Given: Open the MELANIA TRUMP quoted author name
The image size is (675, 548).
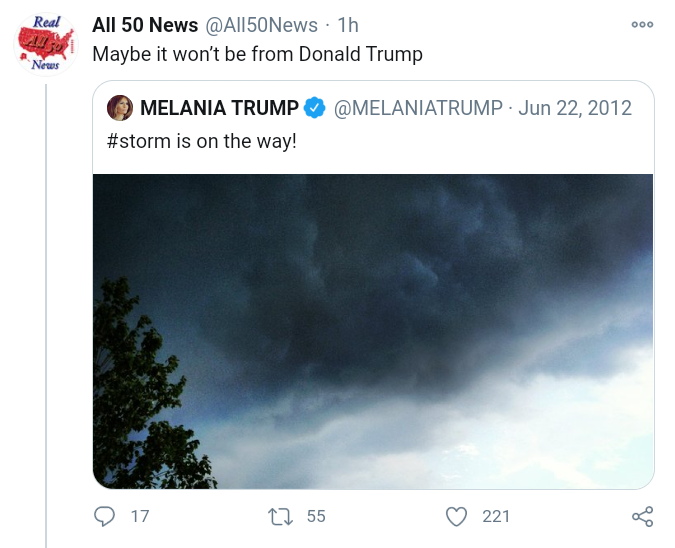Looking at the screenshot, I should point(219,108).
